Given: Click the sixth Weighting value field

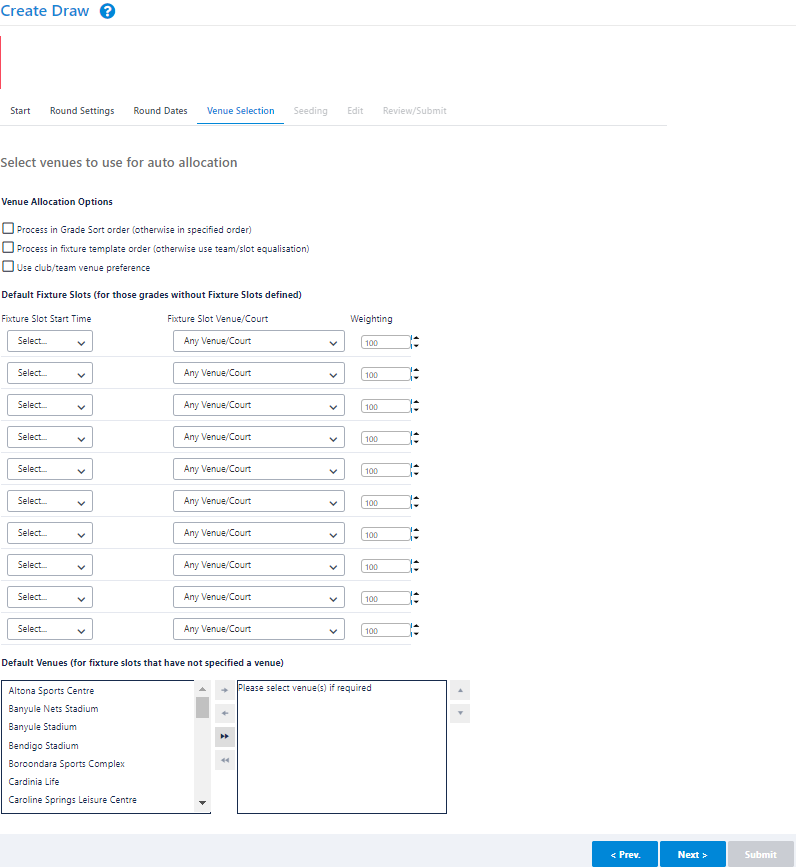Looking at the screenshot, I should 386,502.
